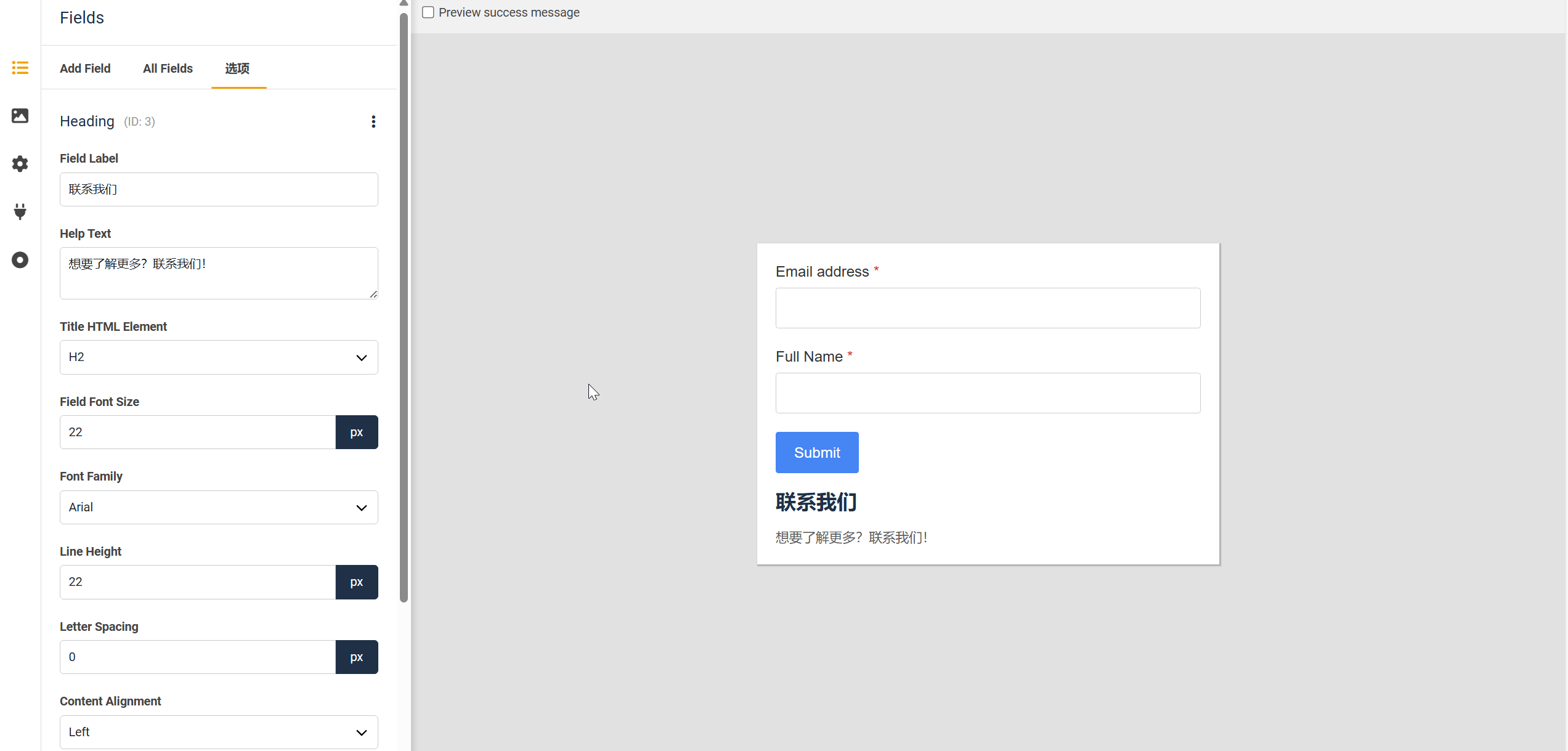Click the Email address input in preview

pyautogui.click(x=988, y=308)
